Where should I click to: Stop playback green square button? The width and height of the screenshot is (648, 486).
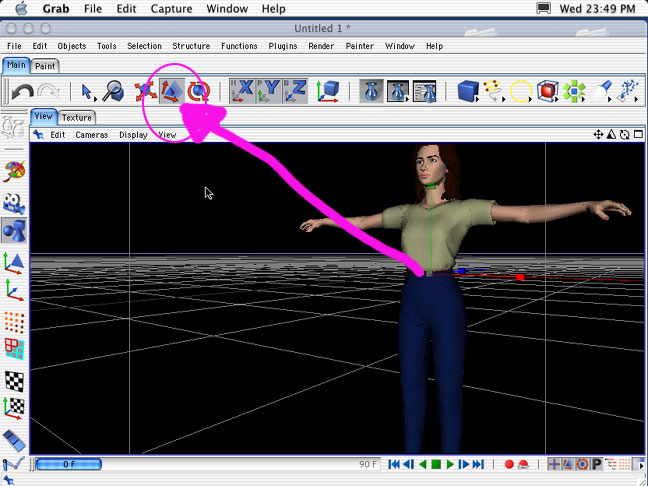(436, 465)
